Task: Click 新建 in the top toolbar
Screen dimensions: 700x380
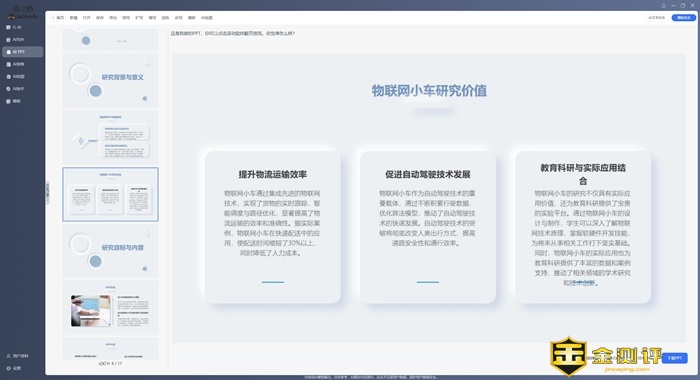Action: 74,18
